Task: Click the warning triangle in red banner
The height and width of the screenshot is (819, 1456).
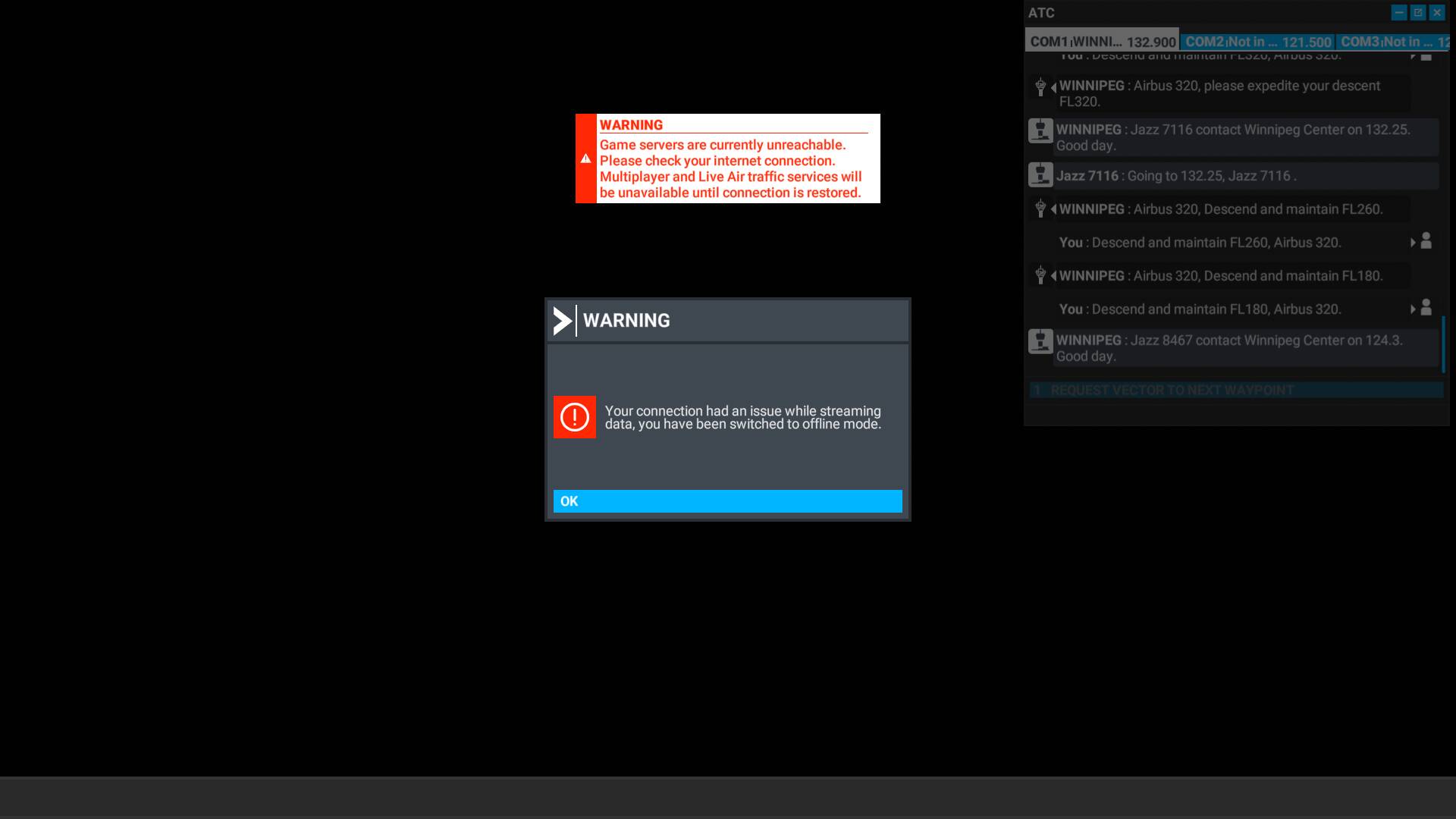Action: [585, 158]
